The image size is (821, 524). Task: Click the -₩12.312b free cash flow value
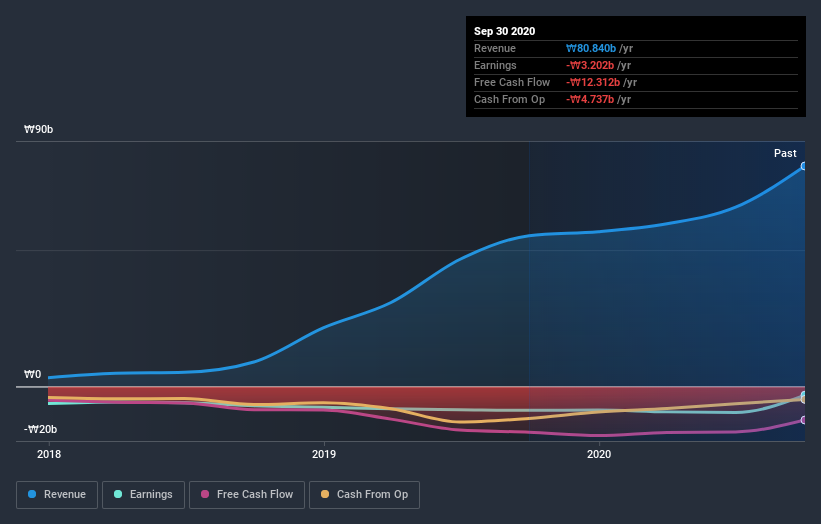click(593, 83)
